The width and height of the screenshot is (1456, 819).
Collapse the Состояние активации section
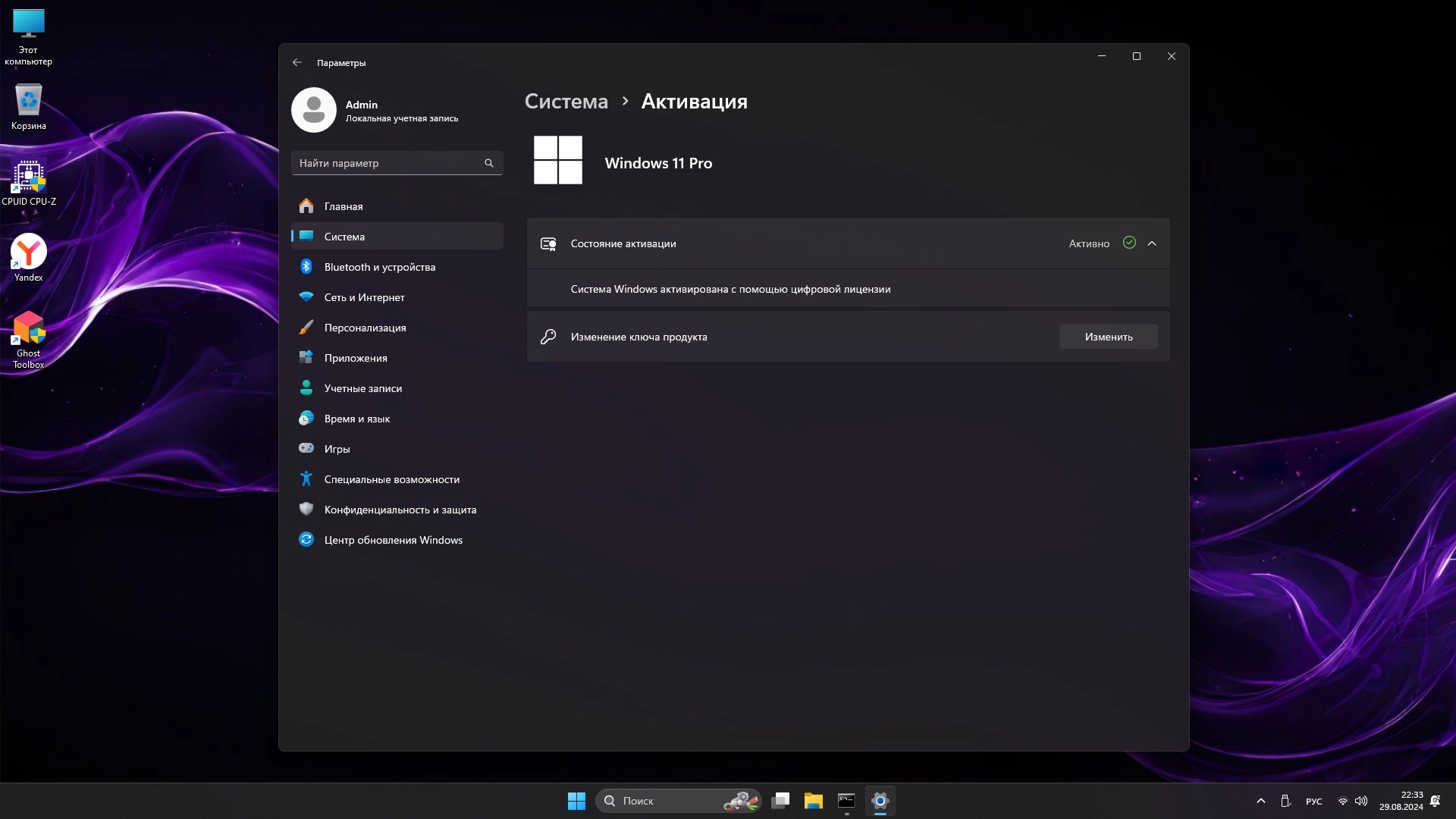(1152, 243)
